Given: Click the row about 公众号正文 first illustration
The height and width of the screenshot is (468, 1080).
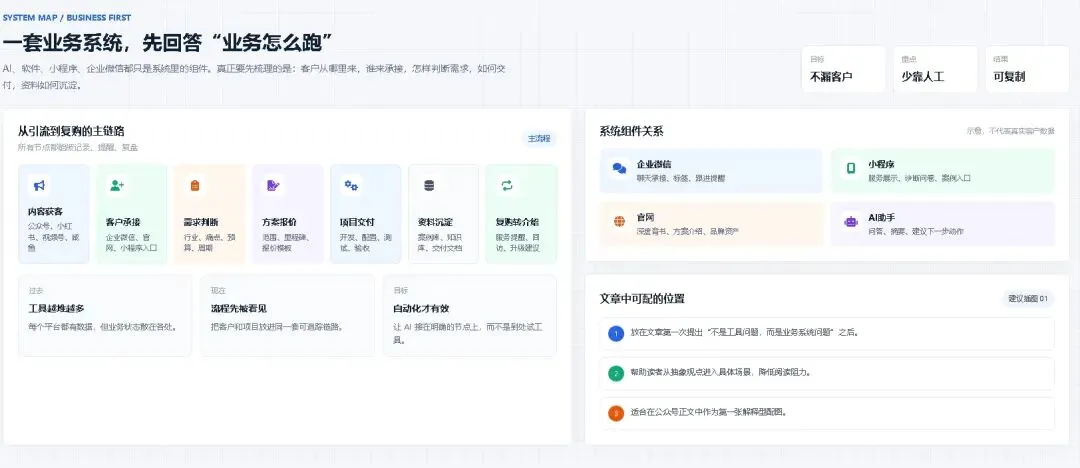Looking at the screenshot, I should (827, 413).
